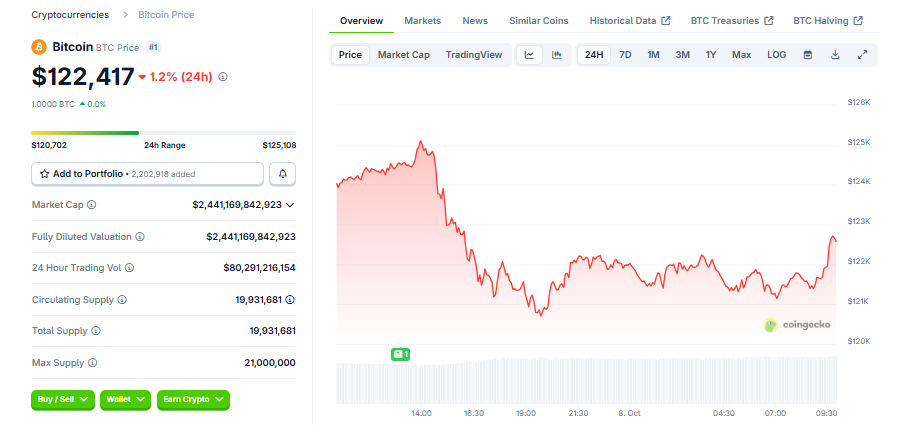Open the calendar date range picker
This screenshot has height=425, width=901.
[808, 55]
